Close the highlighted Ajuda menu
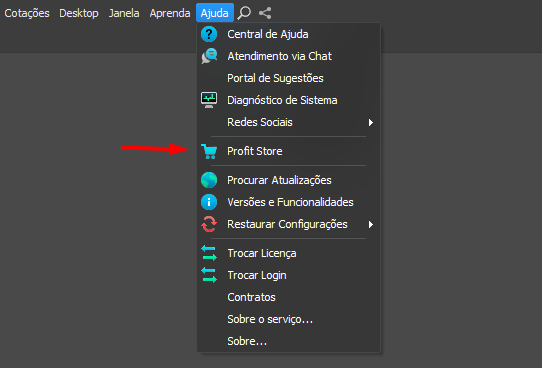Viewport: 542px width, 368px height. [215, 13]
